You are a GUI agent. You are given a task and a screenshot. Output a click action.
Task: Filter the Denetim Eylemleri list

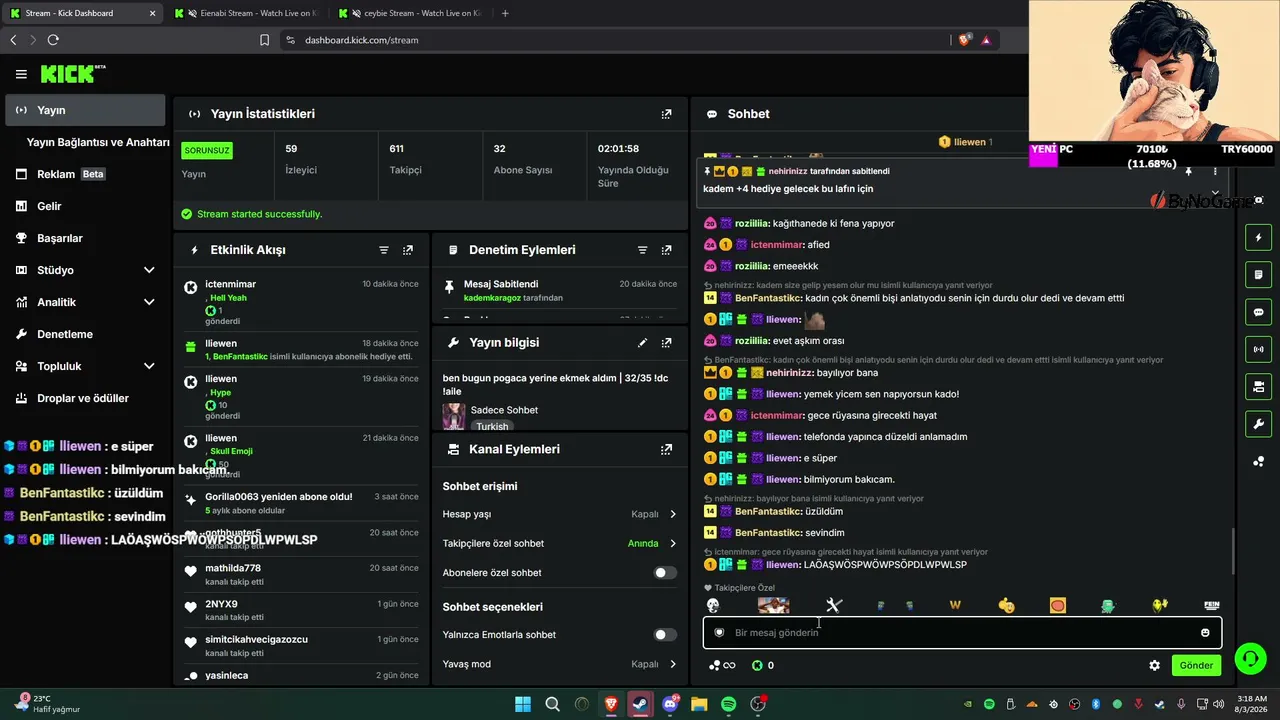[642, 250]
